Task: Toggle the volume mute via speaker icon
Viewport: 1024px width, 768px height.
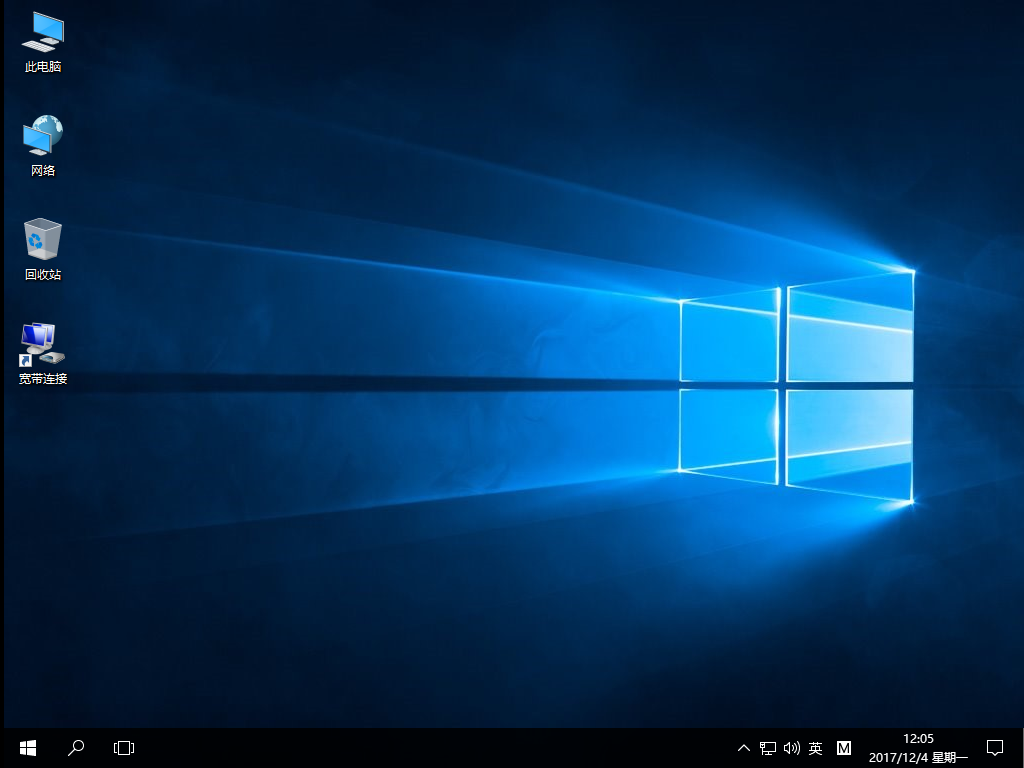Action: [x=792, y=747]
